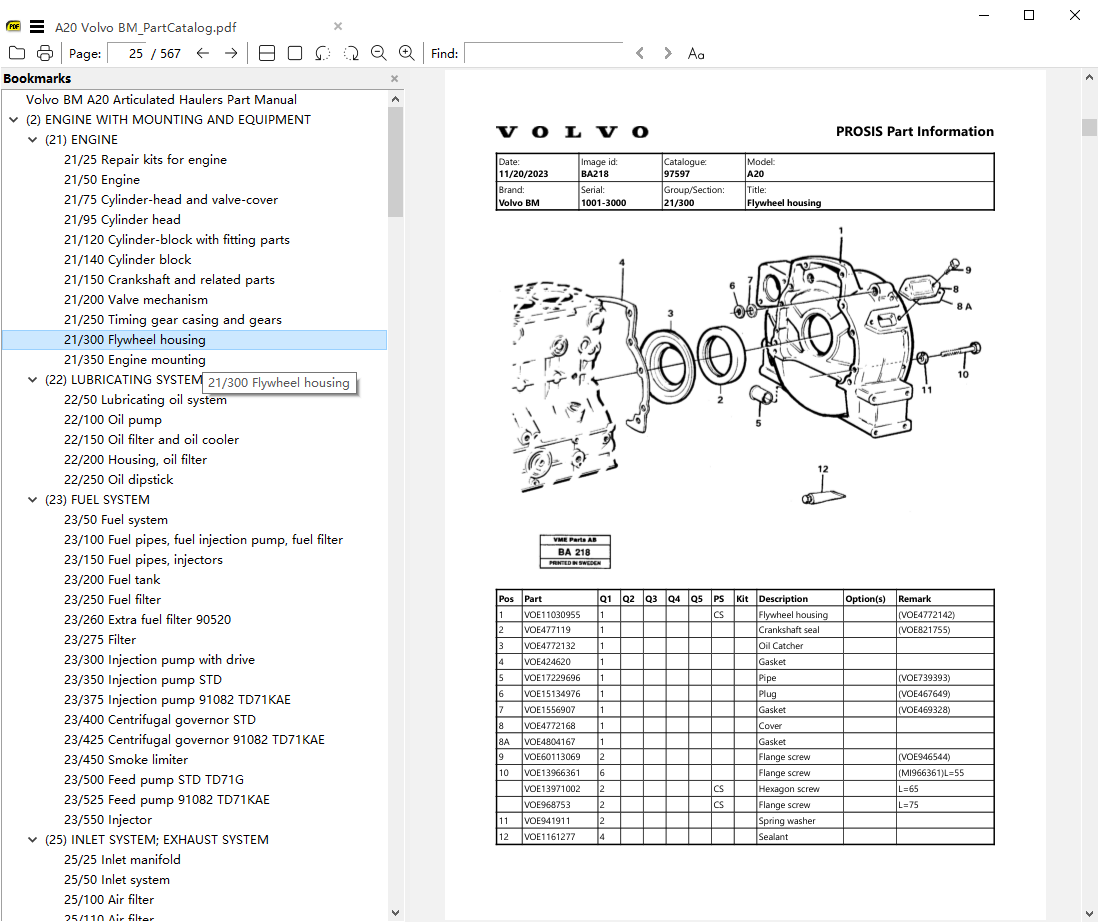The height and width of the screenshot is (923, 1099).
Task: Click the document view scrollbar thumb
Action: tap(1089, 128)
